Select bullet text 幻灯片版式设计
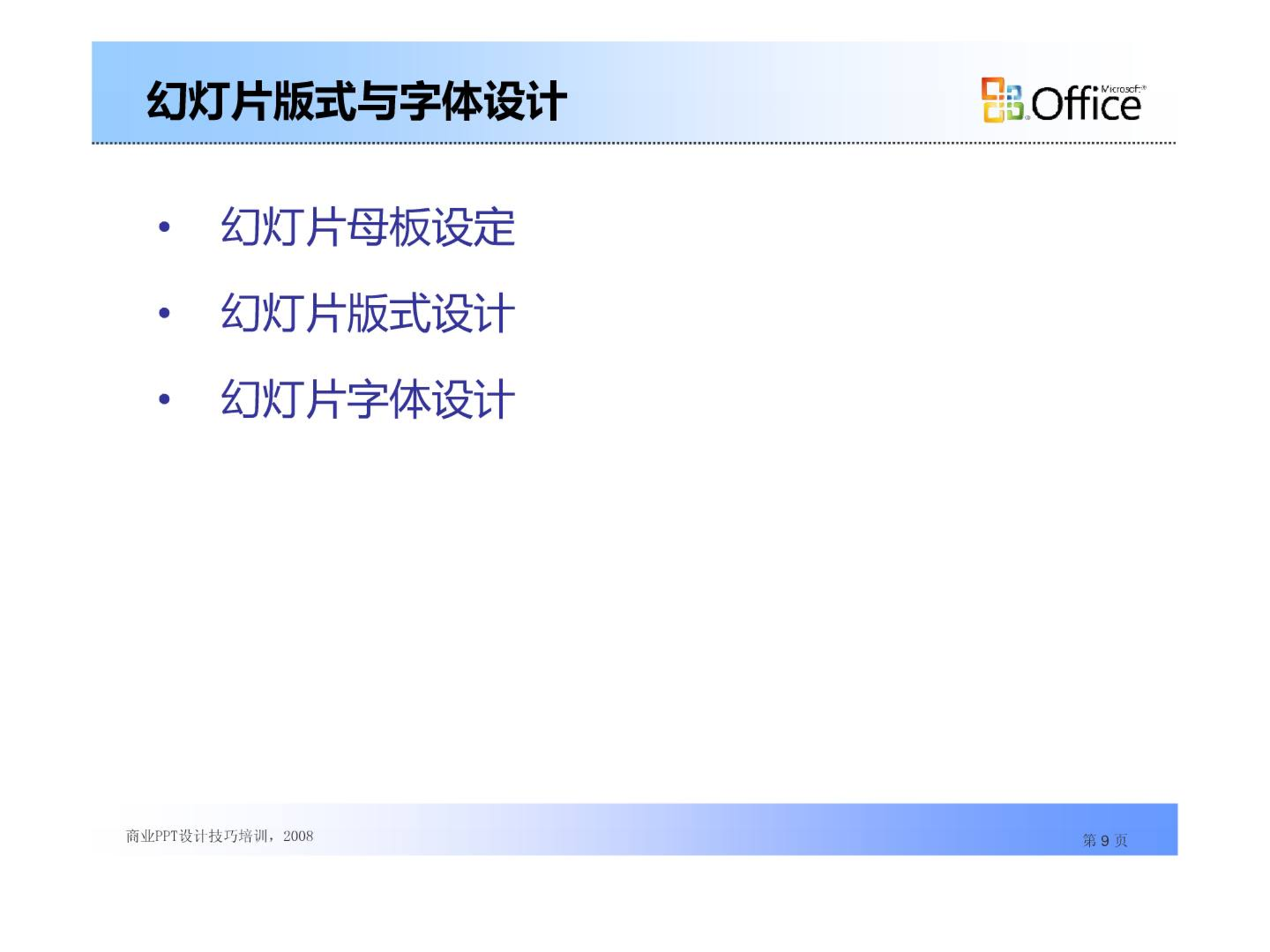 pyautogui.click(x=368, y=313)
